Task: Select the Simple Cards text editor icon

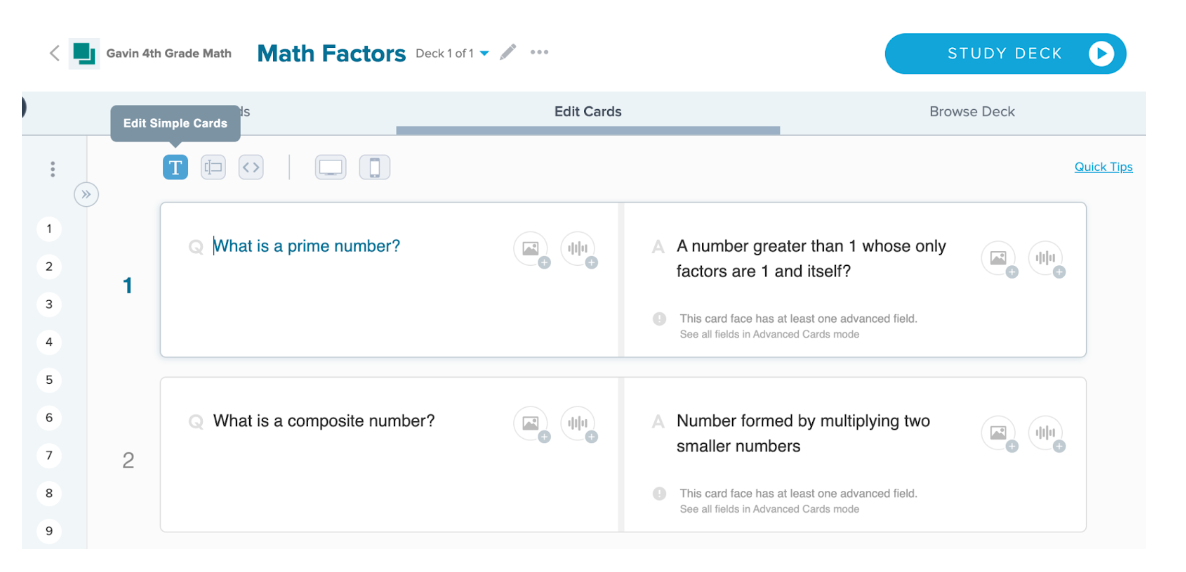Action: pos(175,167)
